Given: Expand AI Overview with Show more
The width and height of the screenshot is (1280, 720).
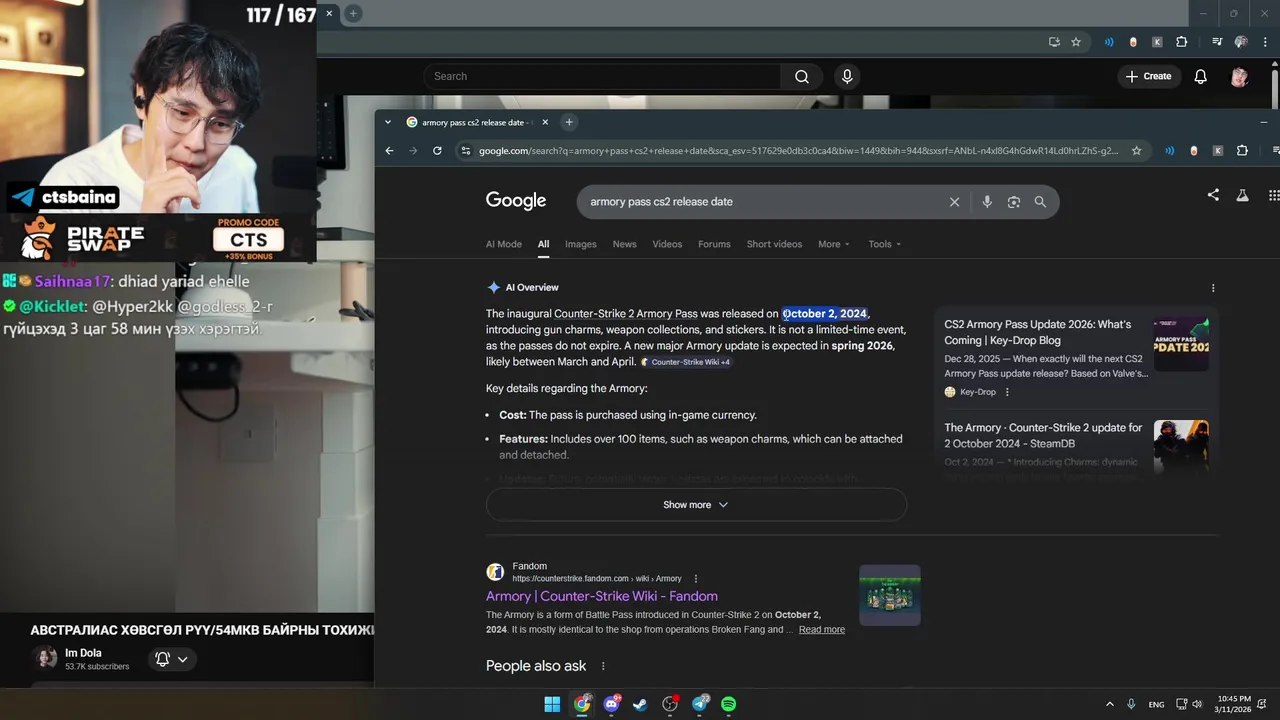Looking at the screenshot, I should [696, 505].
